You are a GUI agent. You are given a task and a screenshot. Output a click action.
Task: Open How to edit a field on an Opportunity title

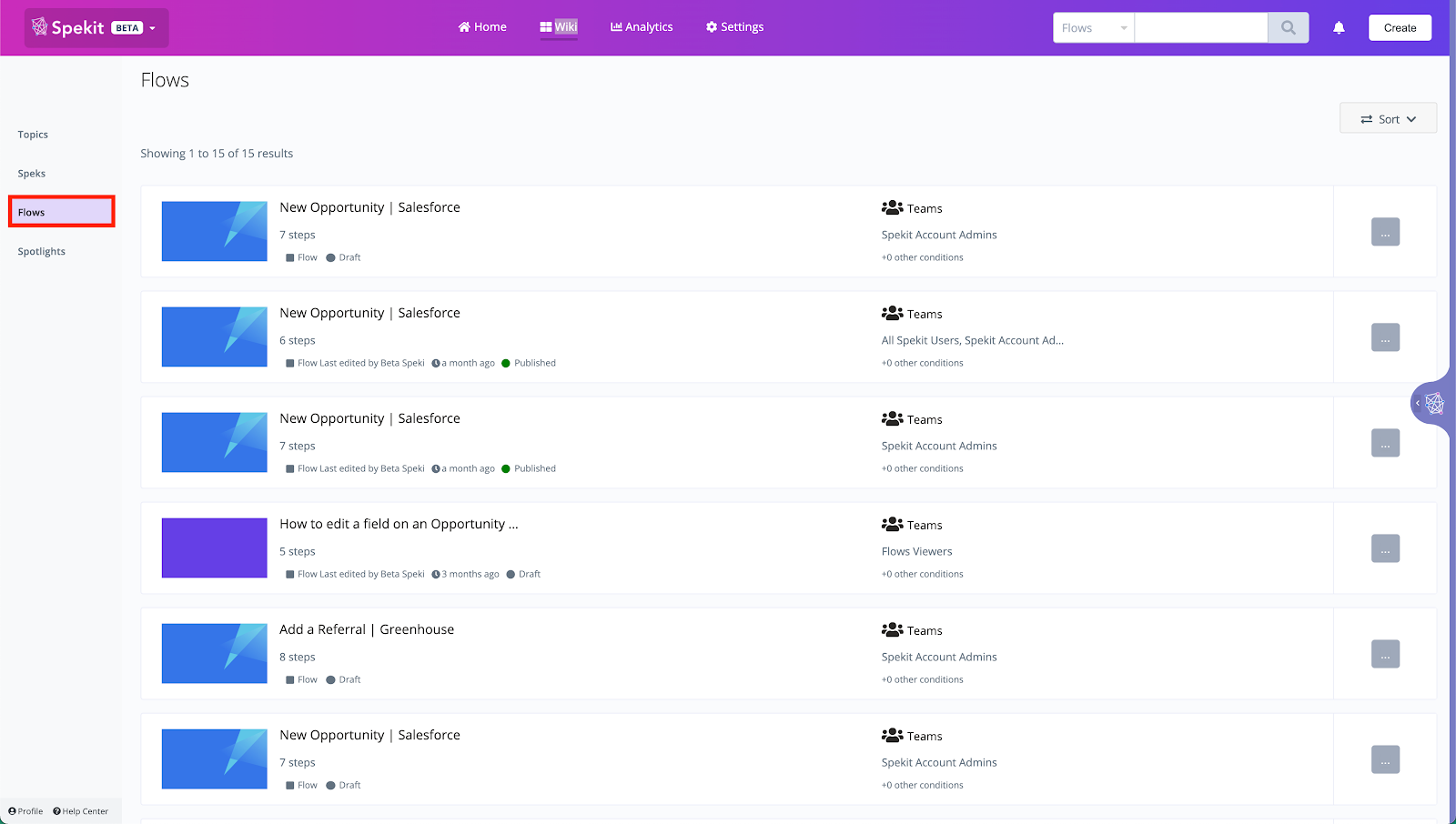coord(399,524)
